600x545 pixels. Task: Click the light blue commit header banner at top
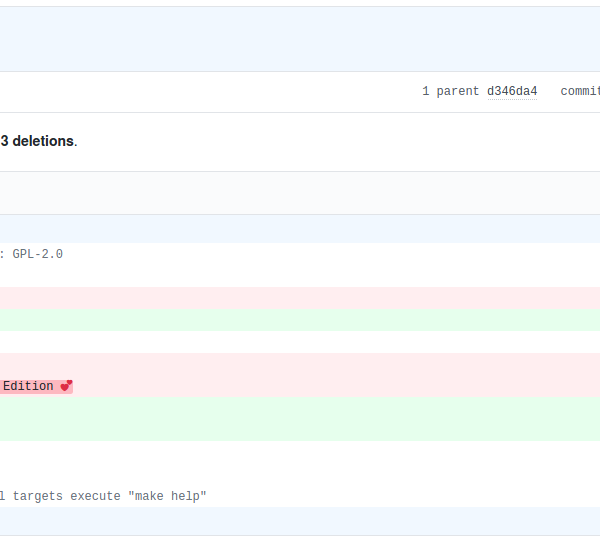pyautogui.click(x=300, y=39)
